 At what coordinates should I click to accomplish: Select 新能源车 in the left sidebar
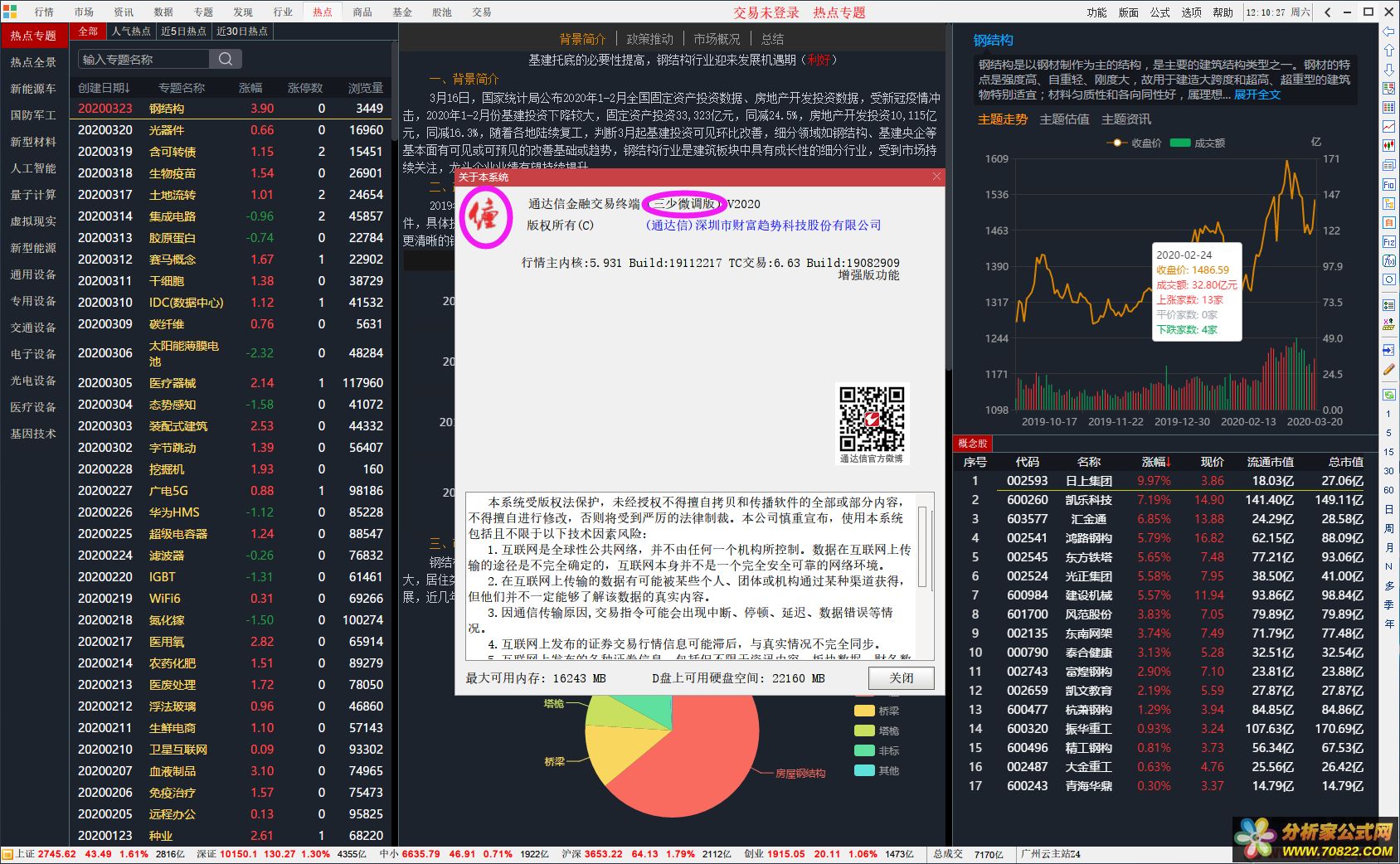[x=33, y=89]
